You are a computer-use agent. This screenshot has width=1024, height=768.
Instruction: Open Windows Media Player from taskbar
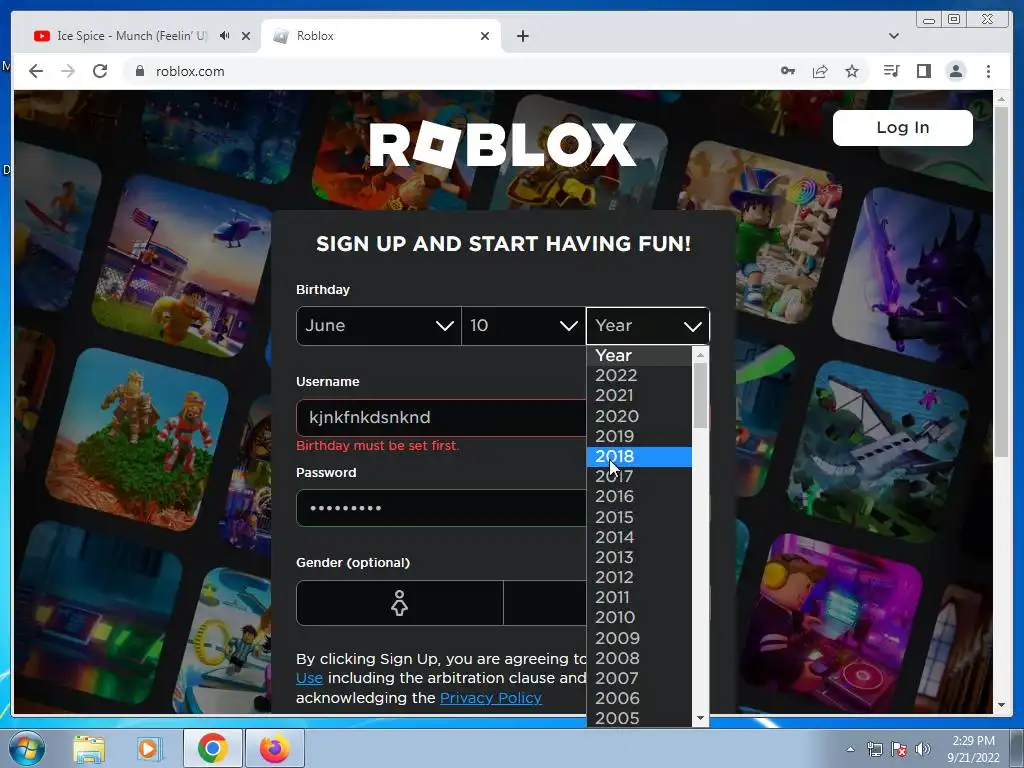pyautogui.click(x=148, y=748)
